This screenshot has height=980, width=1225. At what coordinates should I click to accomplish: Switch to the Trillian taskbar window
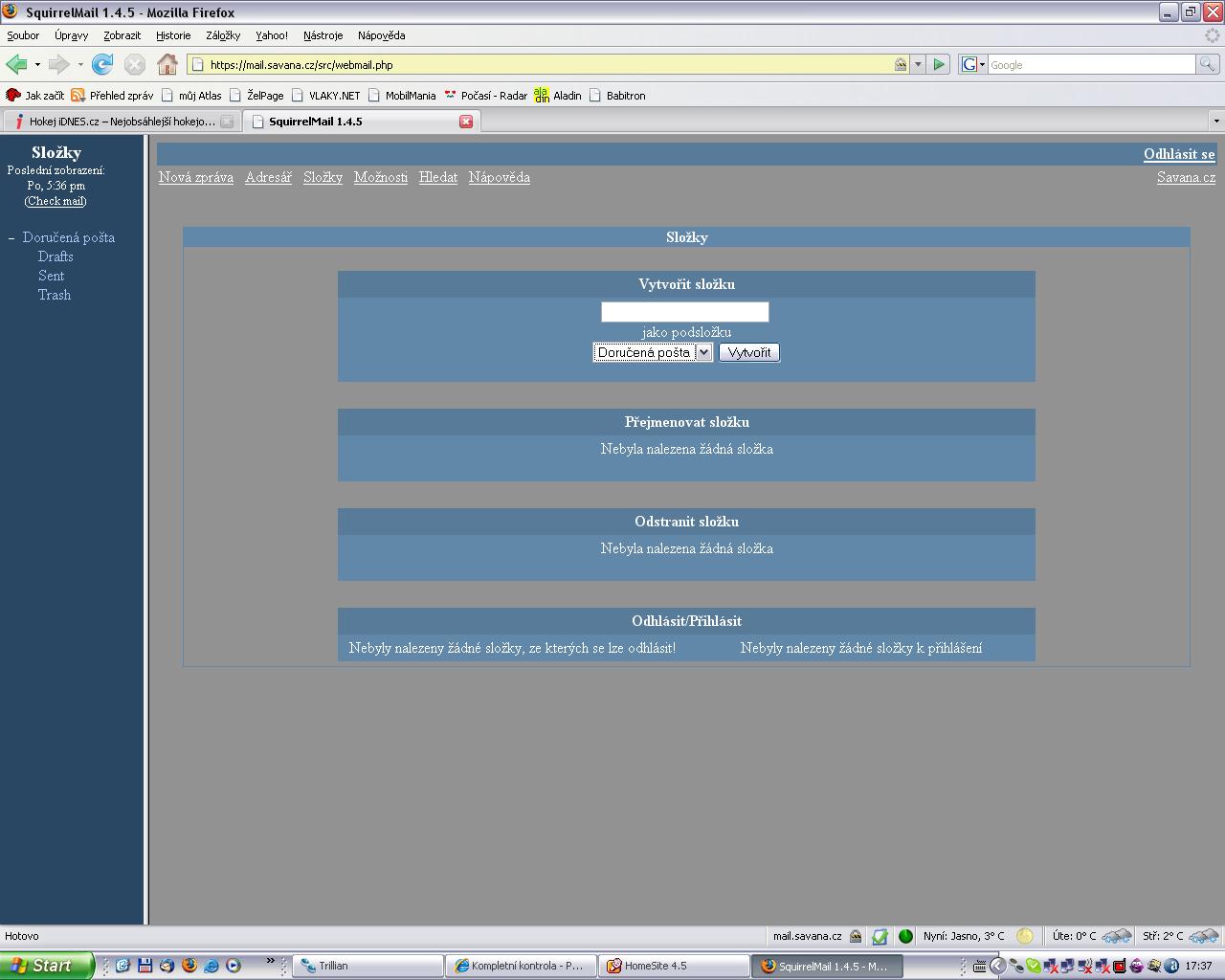367,966
